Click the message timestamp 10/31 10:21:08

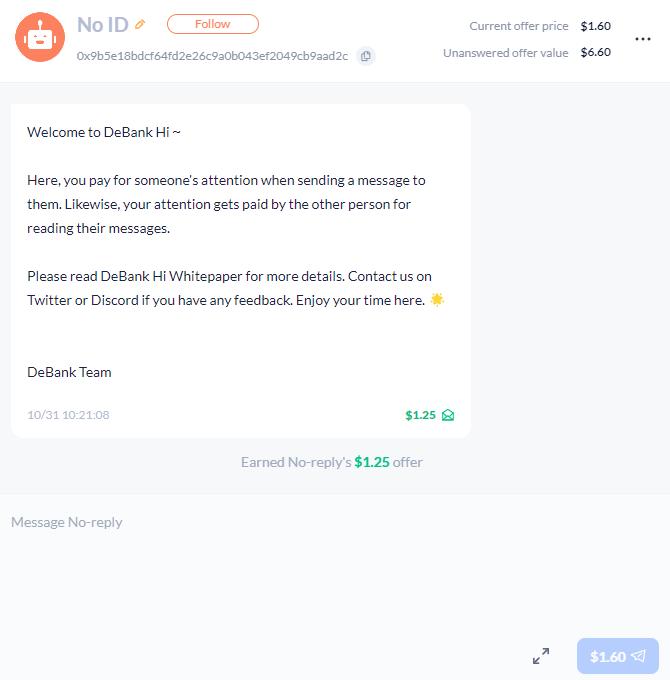click(x=68, y=415)
